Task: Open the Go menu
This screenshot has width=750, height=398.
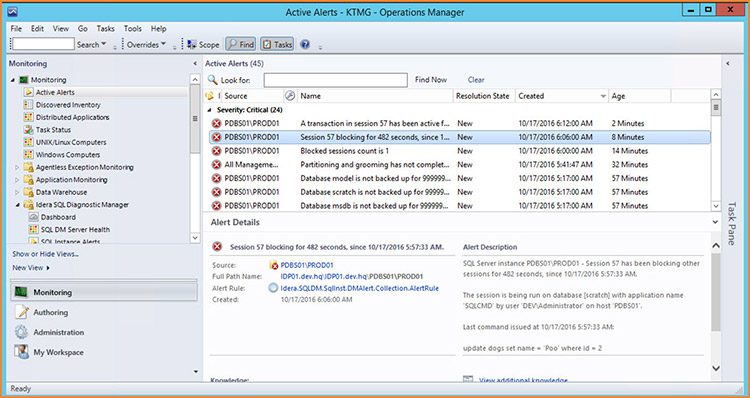Action: [83, 29]
